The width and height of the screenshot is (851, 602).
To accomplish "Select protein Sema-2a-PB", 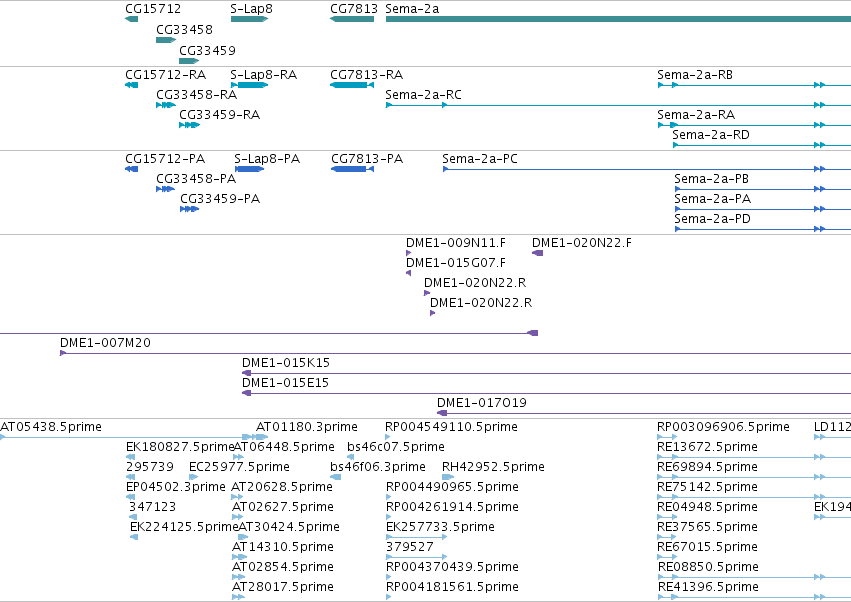I will point(712,179).
